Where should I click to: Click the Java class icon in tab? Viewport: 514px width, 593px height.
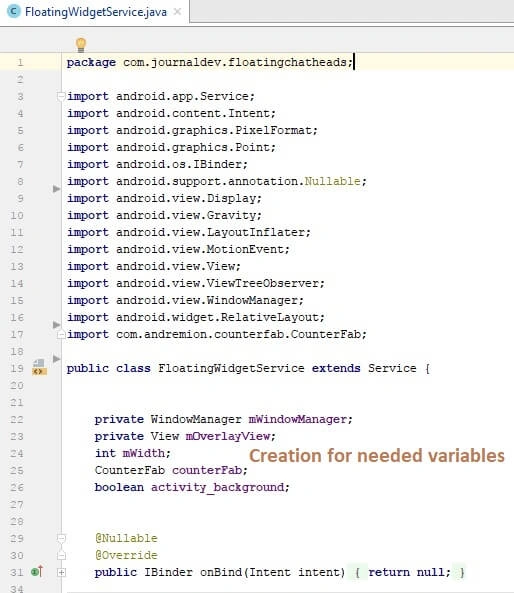pos(14,11)
